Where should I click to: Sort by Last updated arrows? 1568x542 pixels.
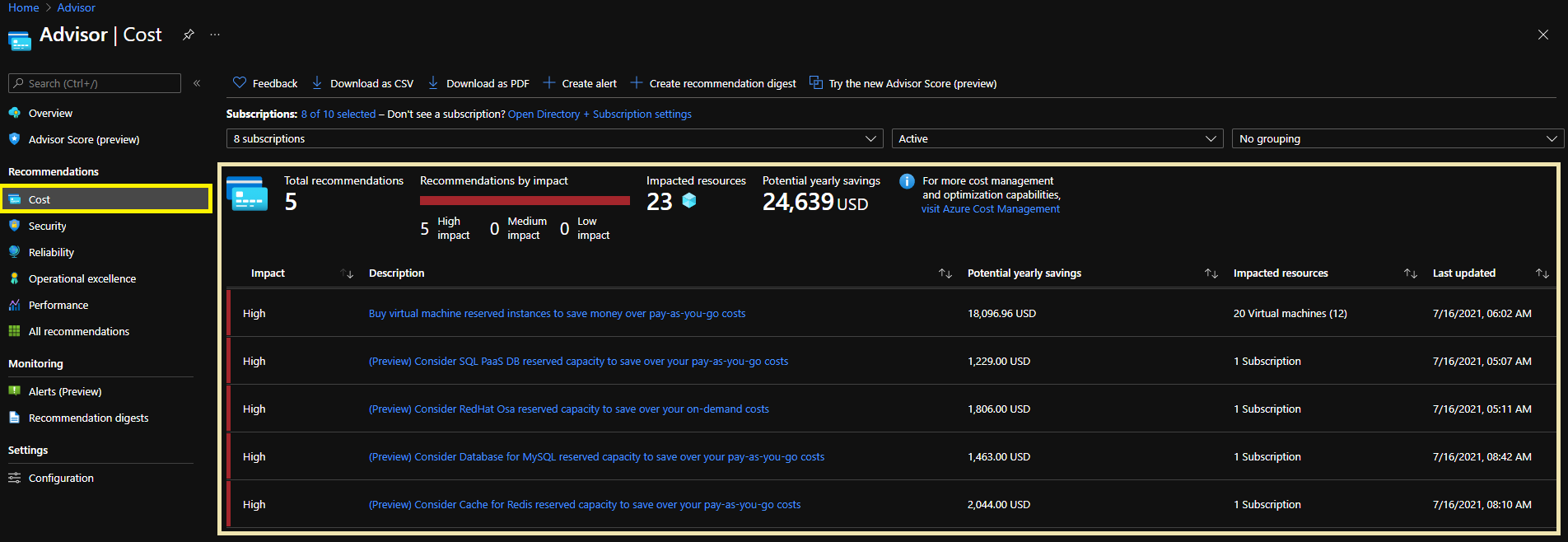click(x=1542, y=273)
